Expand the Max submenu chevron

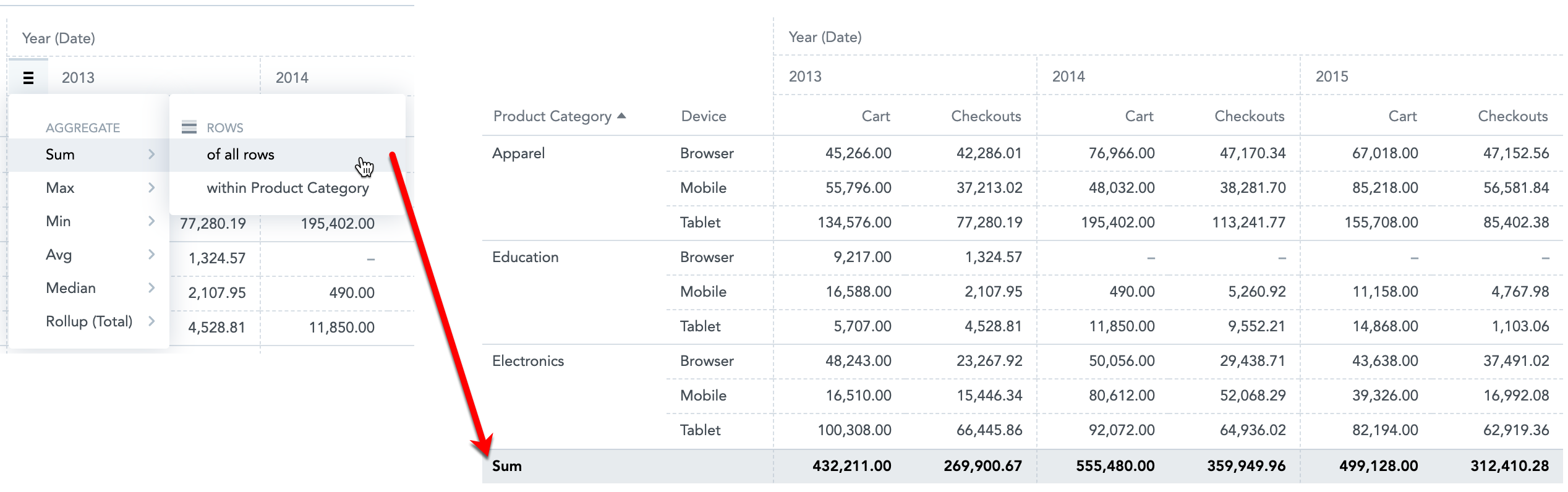(151, 188)
